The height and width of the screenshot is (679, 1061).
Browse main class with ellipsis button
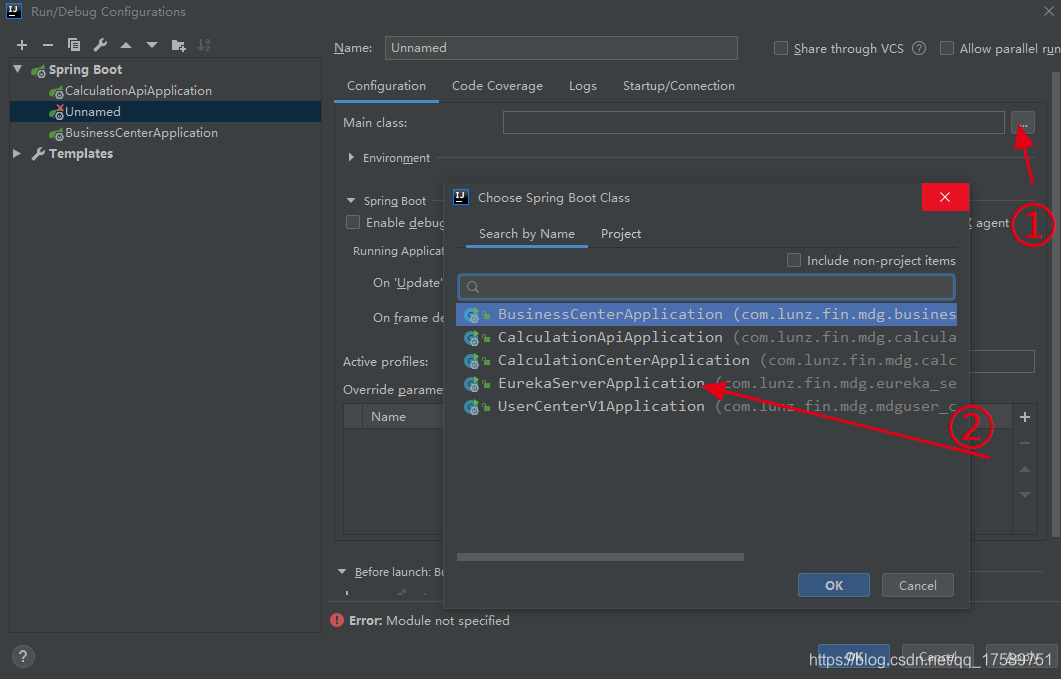tap(1022, 123)
